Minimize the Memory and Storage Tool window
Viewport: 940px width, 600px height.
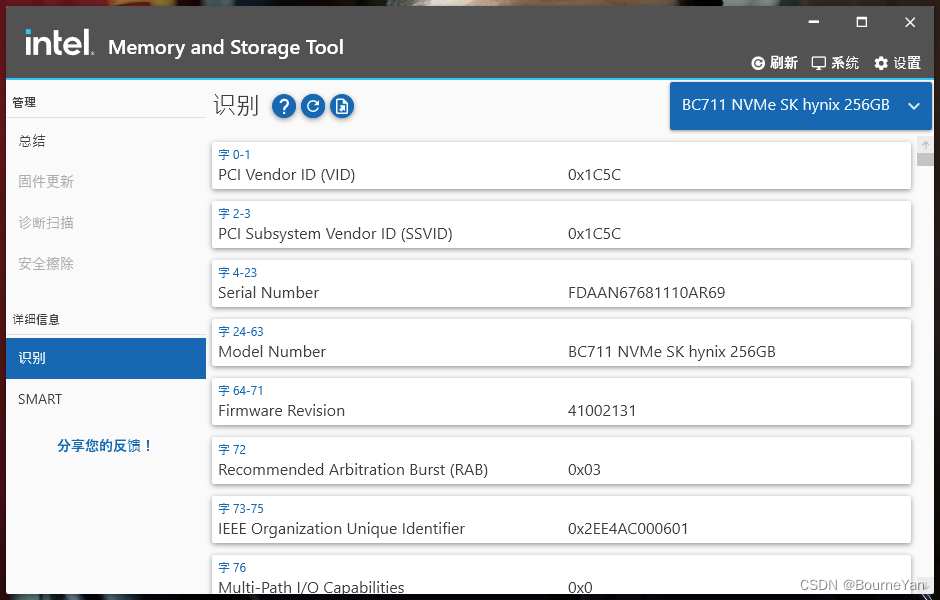[x=814, y=22]
